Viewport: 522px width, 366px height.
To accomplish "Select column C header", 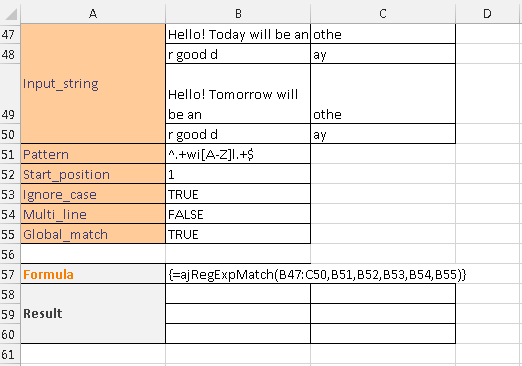I will [383, 14].
